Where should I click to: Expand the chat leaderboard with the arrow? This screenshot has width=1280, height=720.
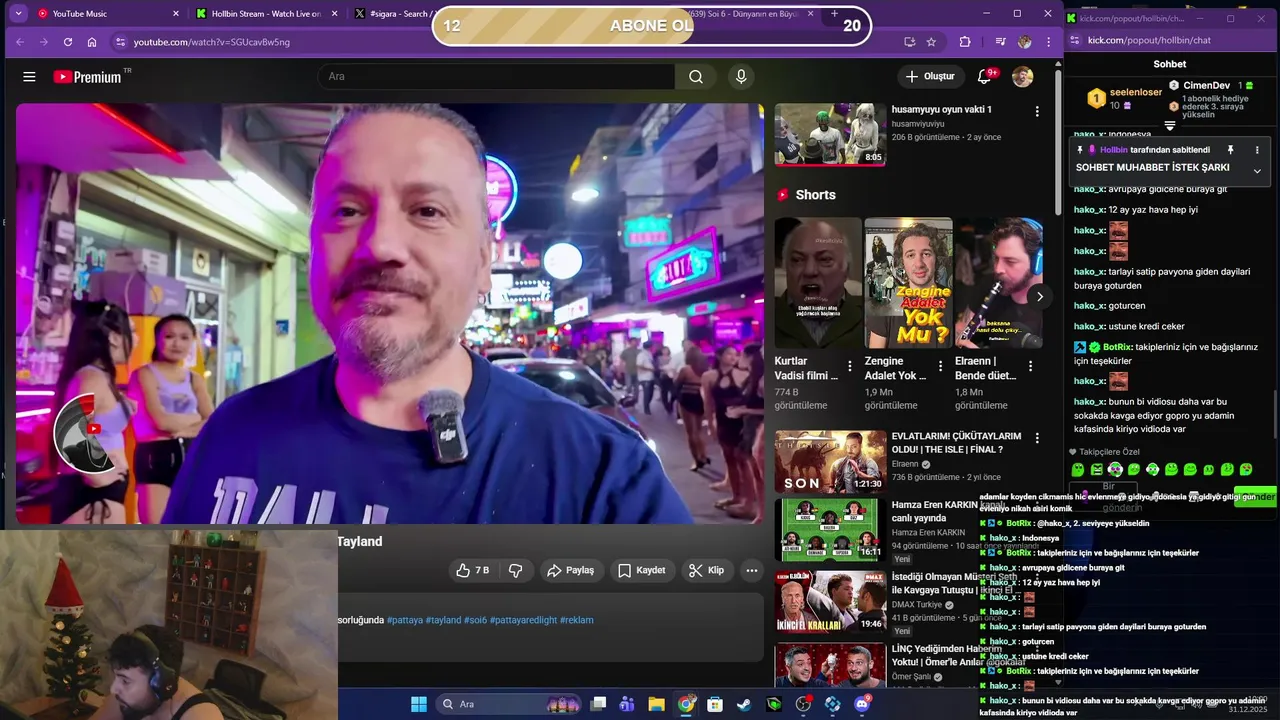(x=1170, y=126)
